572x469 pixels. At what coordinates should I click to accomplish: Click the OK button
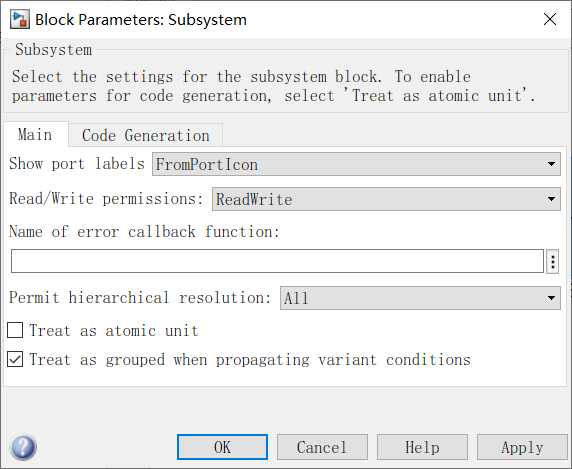223,447
